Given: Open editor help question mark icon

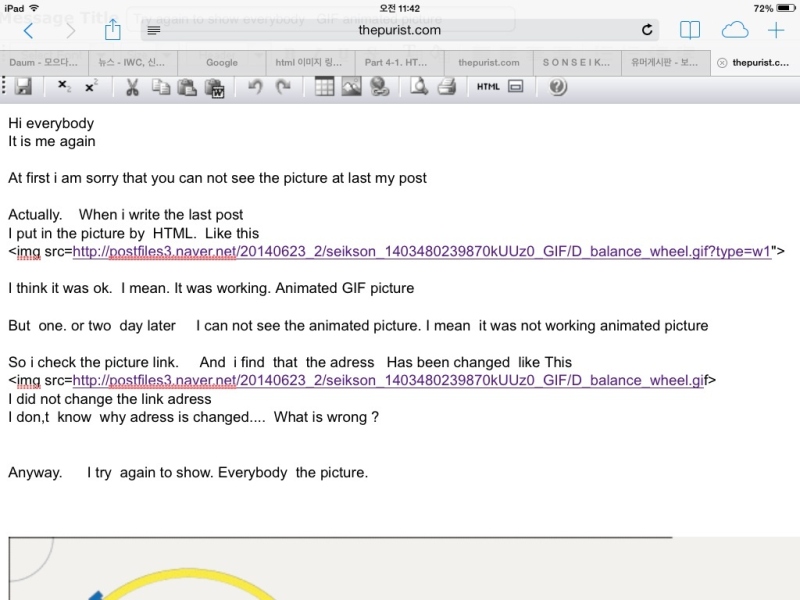Looking at the screenshot, I should tap(558, 87).
